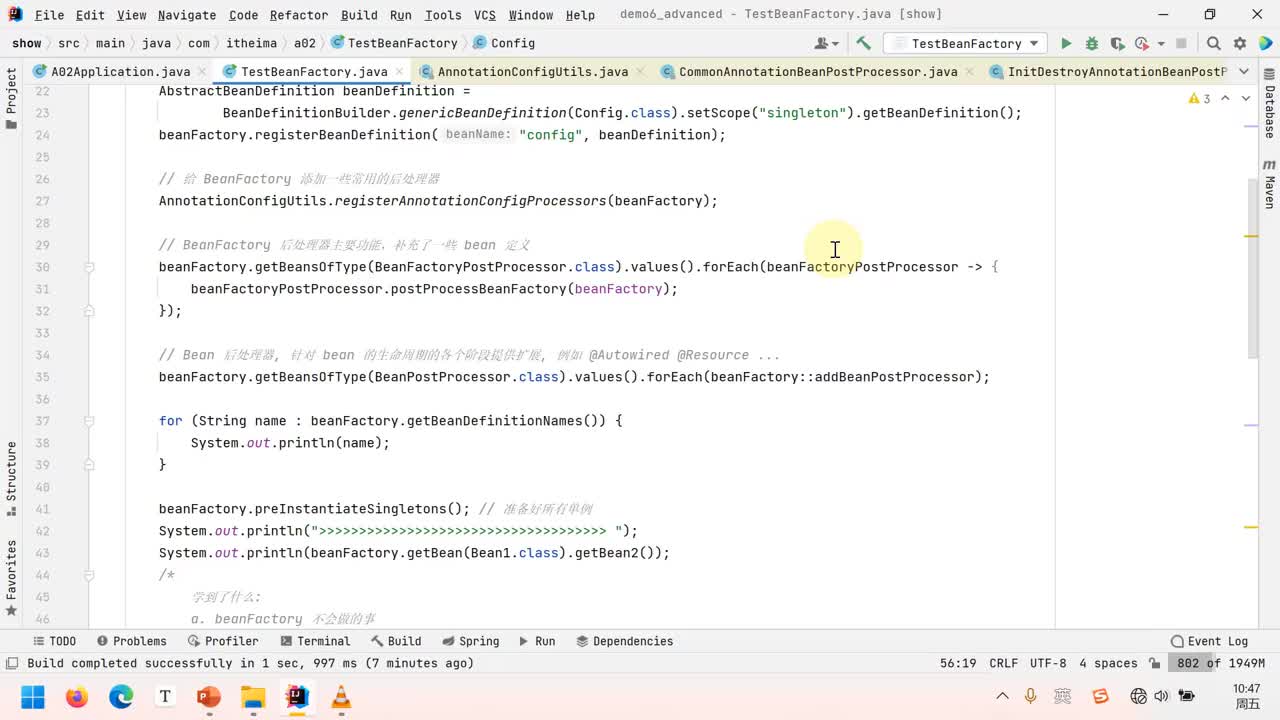This screenshot has width=1280, height=720.
Task: Click the itheima breadcrumb
Action: [252, 43]
